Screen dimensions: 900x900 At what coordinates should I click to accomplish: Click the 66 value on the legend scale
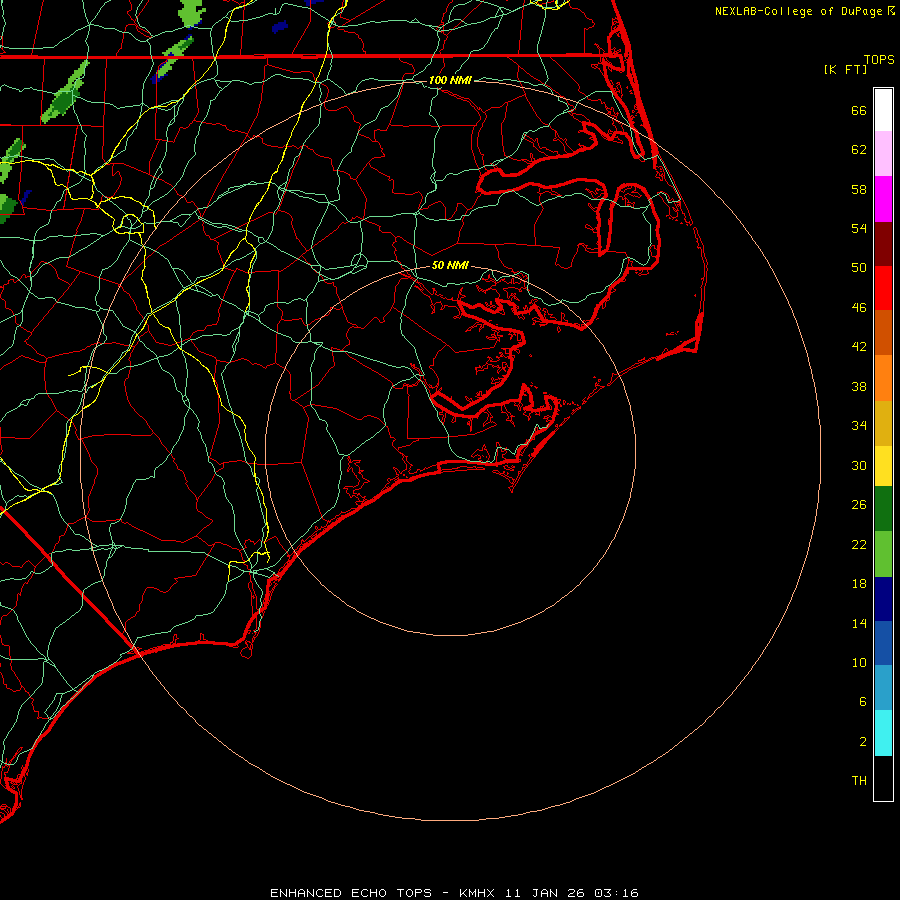click(858, 111)
